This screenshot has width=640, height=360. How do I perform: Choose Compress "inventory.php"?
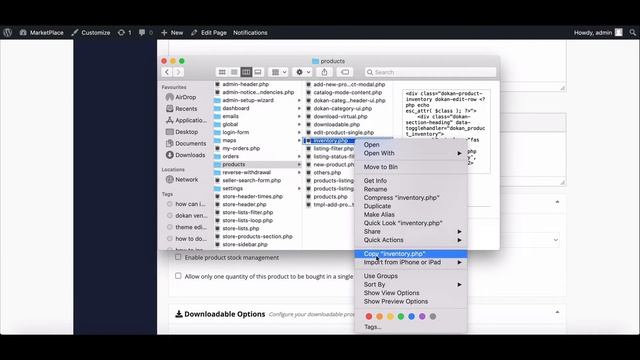(402, 198)
